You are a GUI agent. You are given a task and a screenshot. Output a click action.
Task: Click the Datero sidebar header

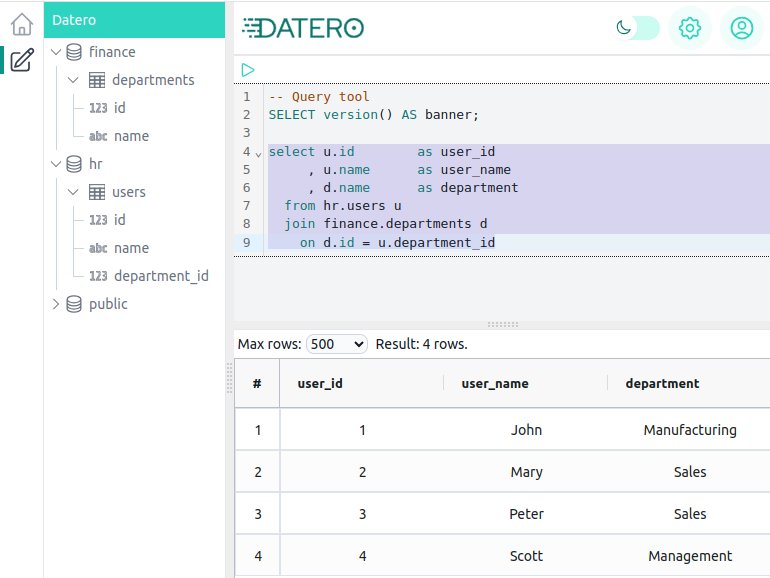click(x=135, y=20)
